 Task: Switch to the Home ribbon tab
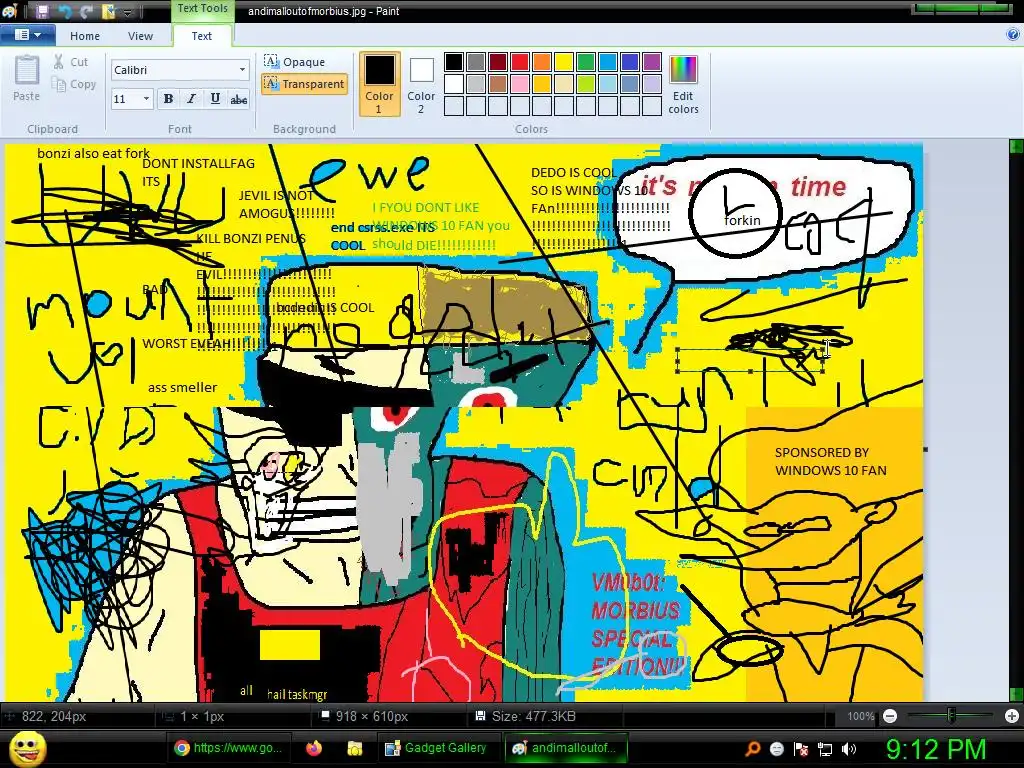[85, 36]
